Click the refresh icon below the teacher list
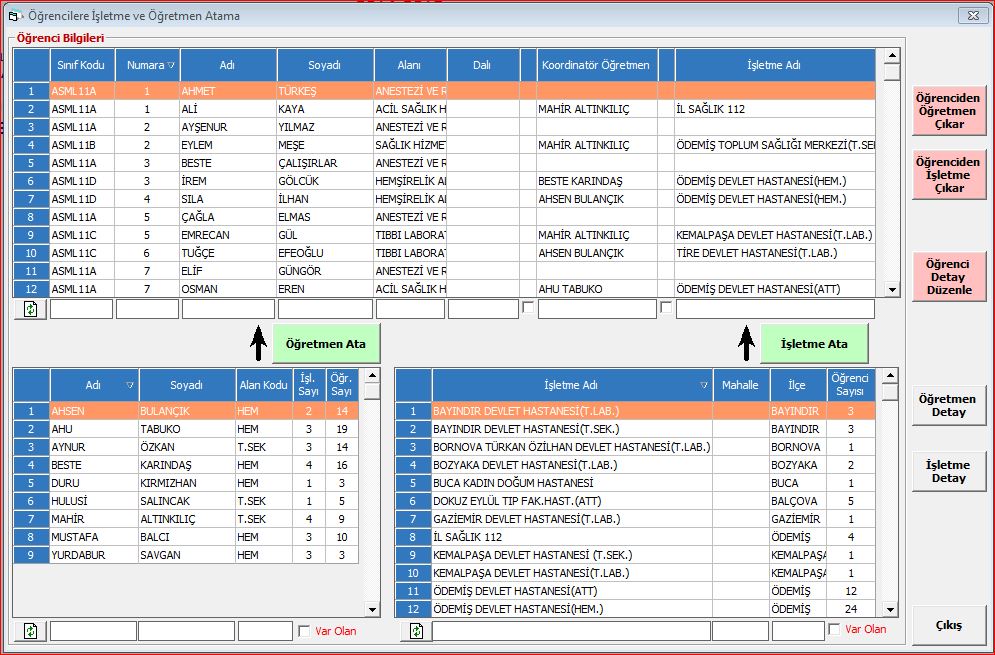This screenshot has height=655, width=995. [x=30, y=631]
